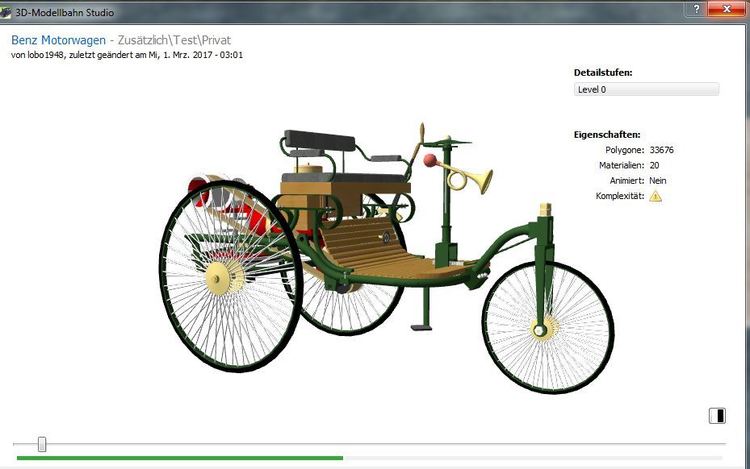Image resolution: width=750 pixels, height=469 pixels.
Task: Click the green loading progress bar
Action: click(180, 458)
